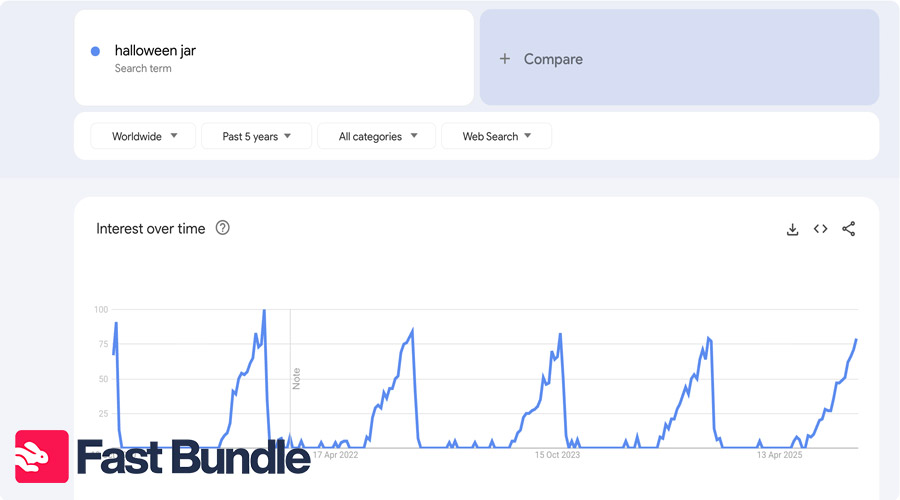Click the Fast Bundle rabbit logo icon
This screenshot has width=900, height=500.
(x=42, y=457)
